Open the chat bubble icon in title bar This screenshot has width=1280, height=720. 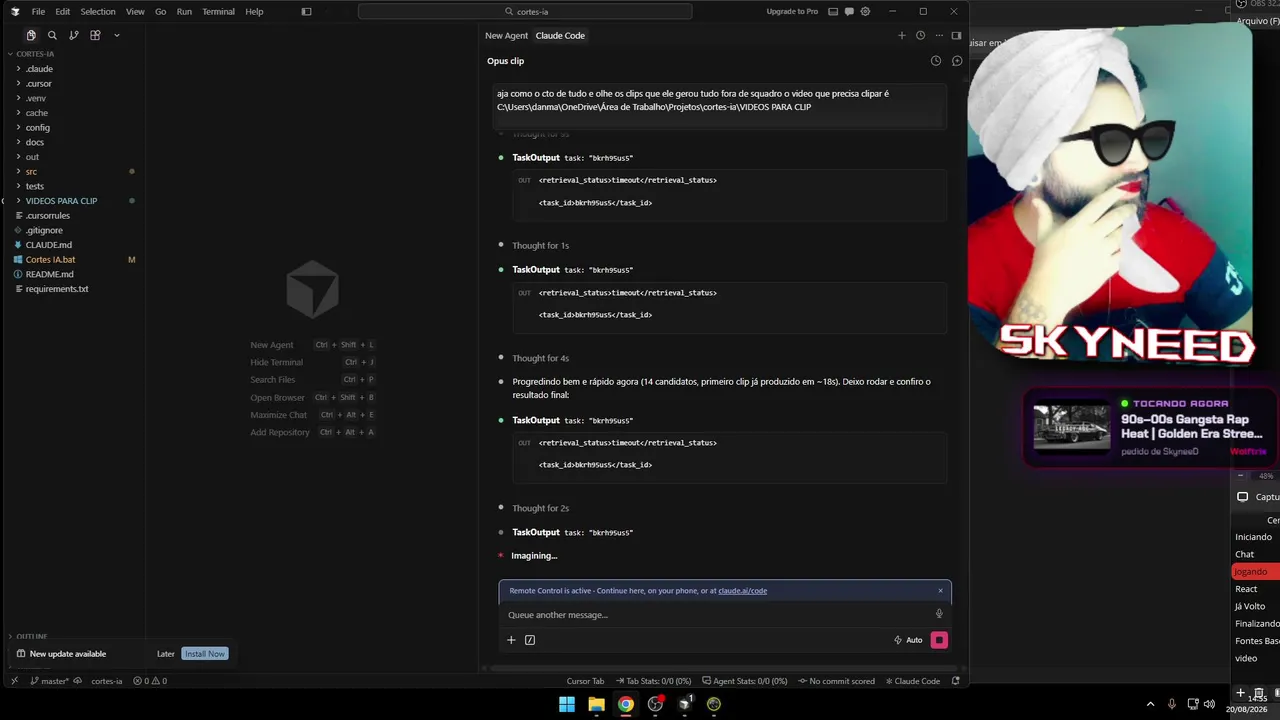849,12
